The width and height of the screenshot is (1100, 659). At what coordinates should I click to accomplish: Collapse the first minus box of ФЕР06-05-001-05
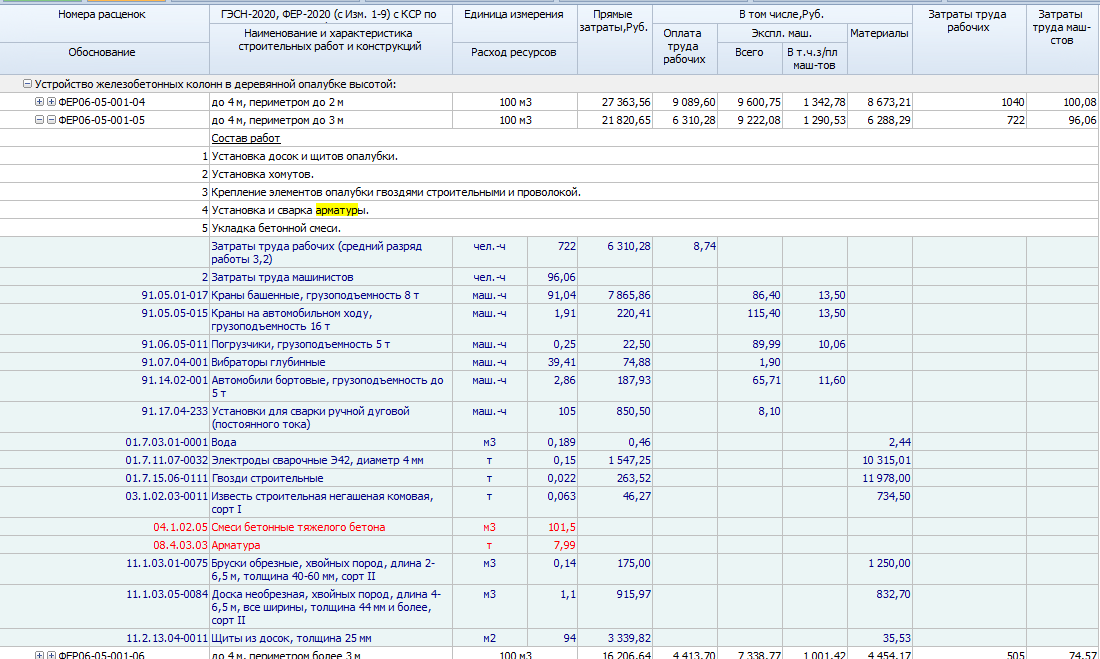point(39,120)
